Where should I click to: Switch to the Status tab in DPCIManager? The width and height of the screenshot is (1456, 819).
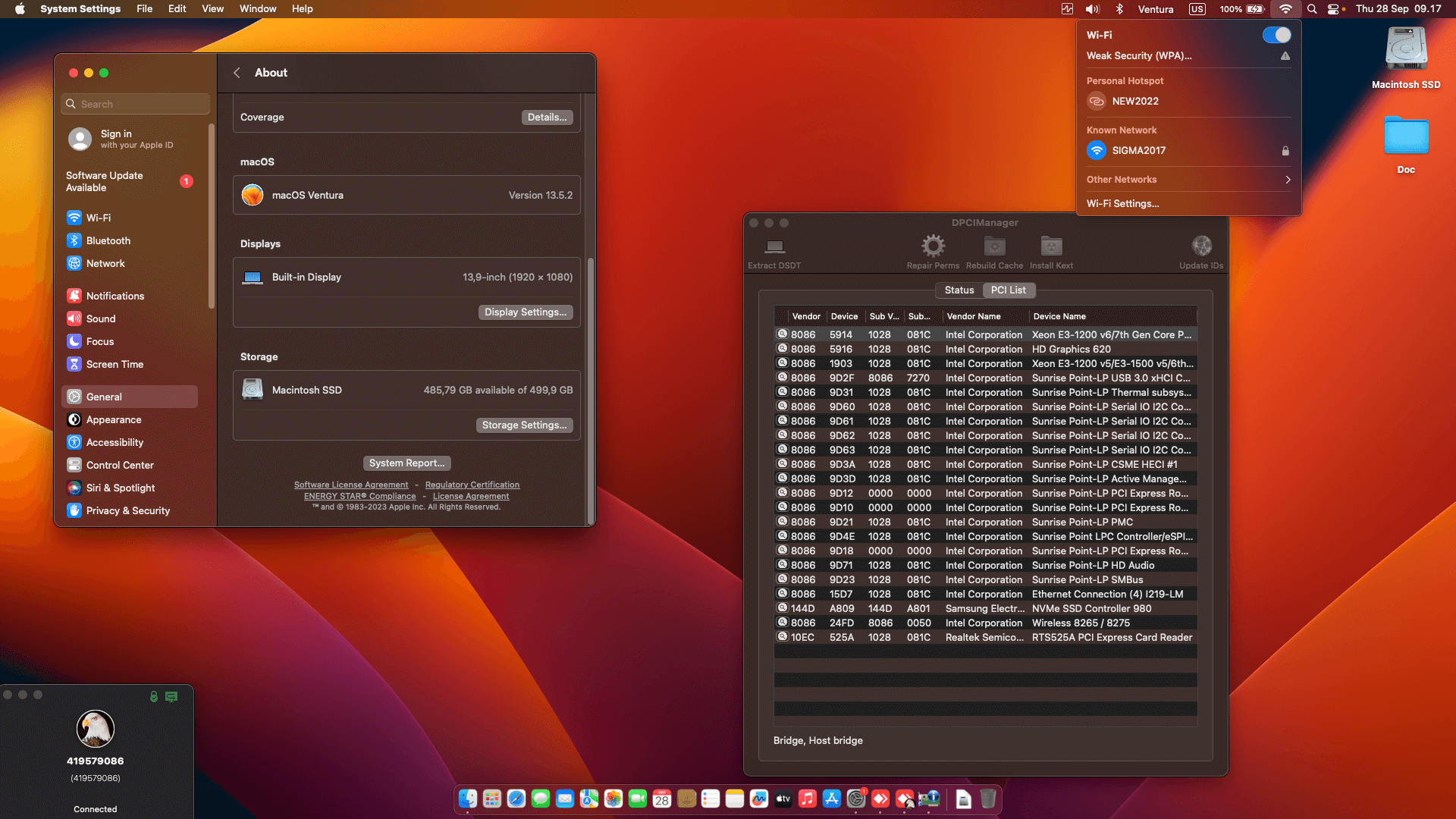tap(959, 290)
